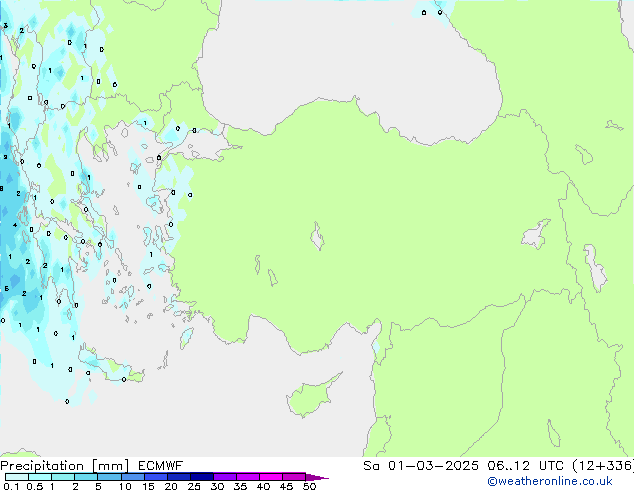Pick the 1–2 mm legend color box

click(x=63, y=477)
